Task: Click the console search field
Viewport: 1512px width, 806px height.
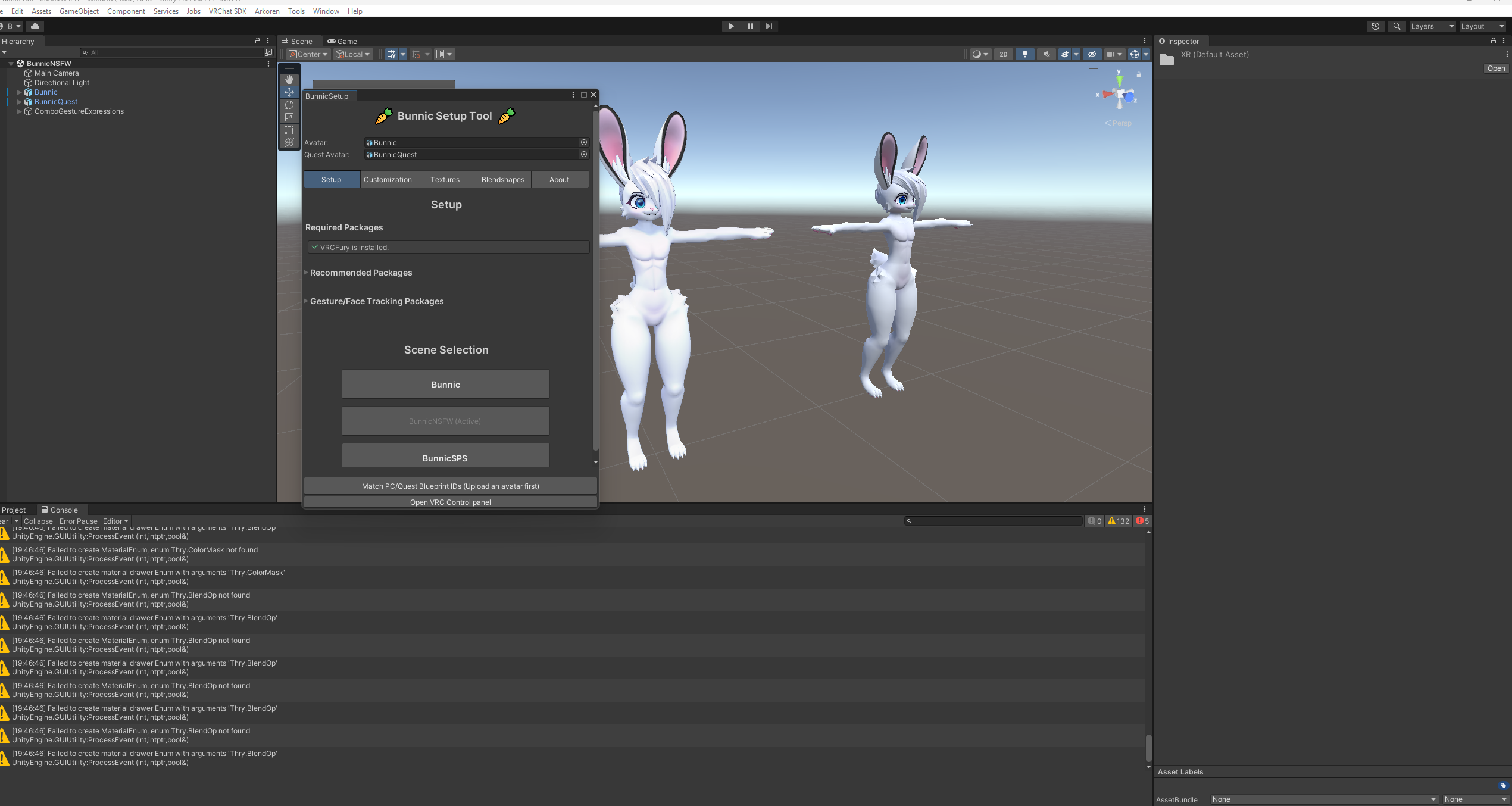Action: click(994, 521)
